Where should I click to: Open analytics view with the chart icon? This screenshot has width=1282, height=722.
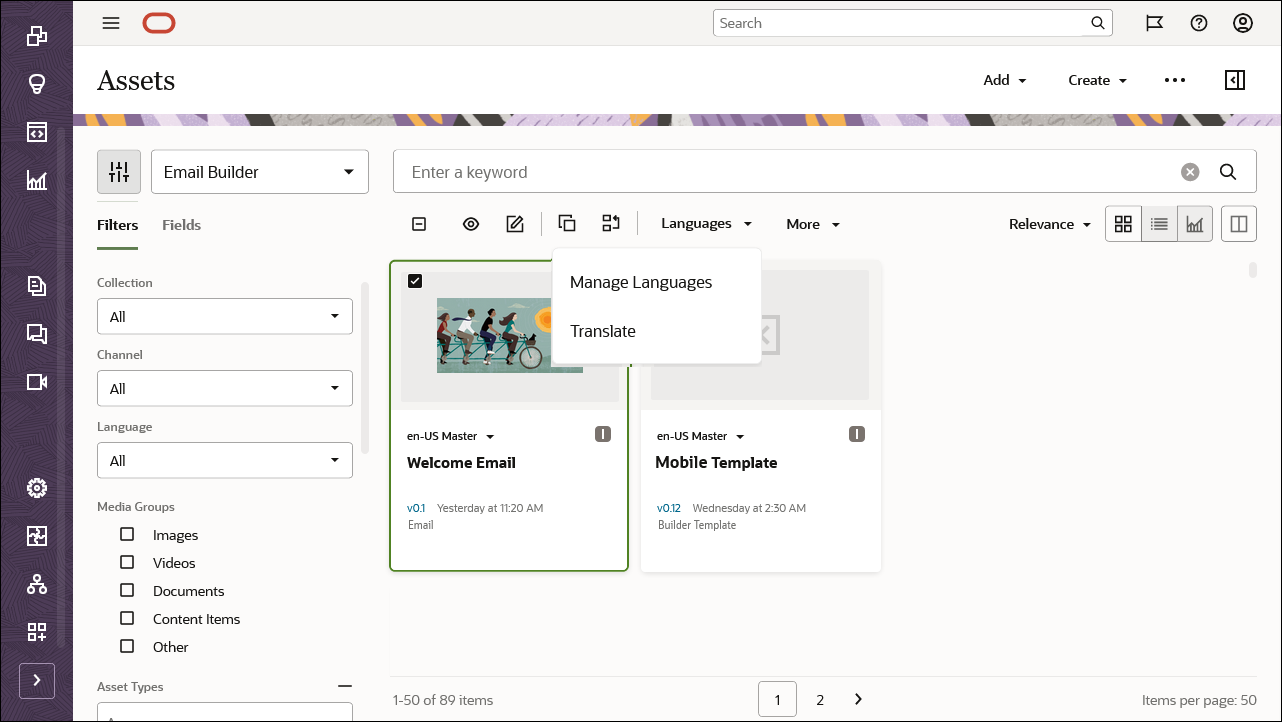[1194, 223]
